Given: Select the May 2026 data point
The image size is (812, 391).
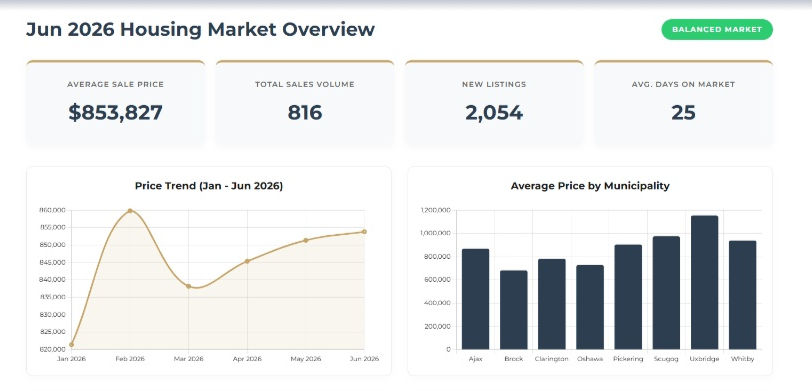Looking at the screenshot, I should tap(306, 240).
